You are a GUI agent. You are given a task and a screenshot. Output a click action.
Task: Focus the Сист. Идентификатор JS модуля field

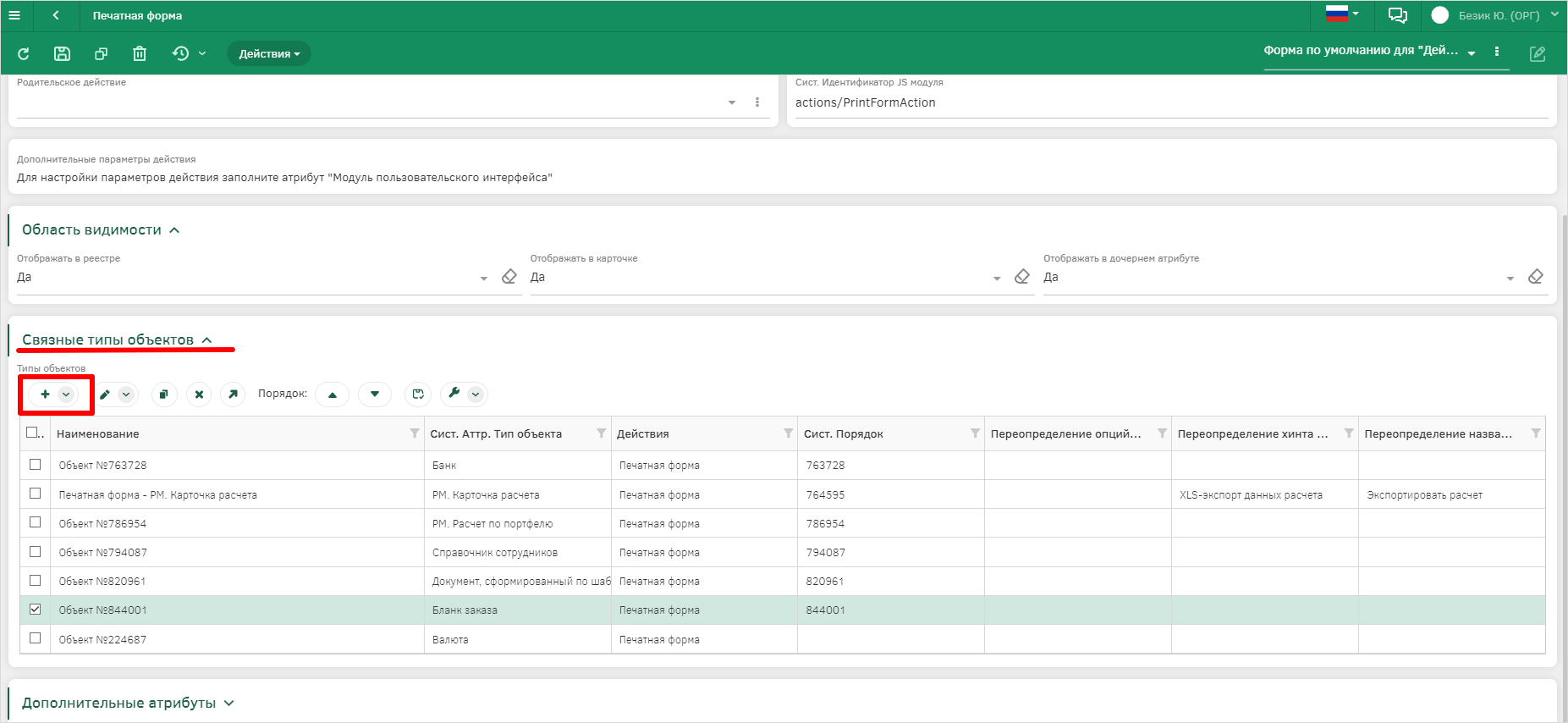(1171, 102)
